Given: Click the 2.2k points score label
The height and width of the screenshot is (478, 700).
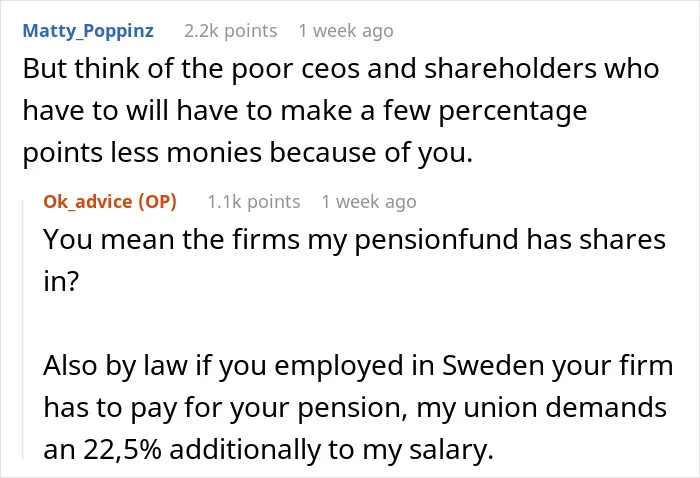Looking at the screenshot, I should (x=230, y=31).
